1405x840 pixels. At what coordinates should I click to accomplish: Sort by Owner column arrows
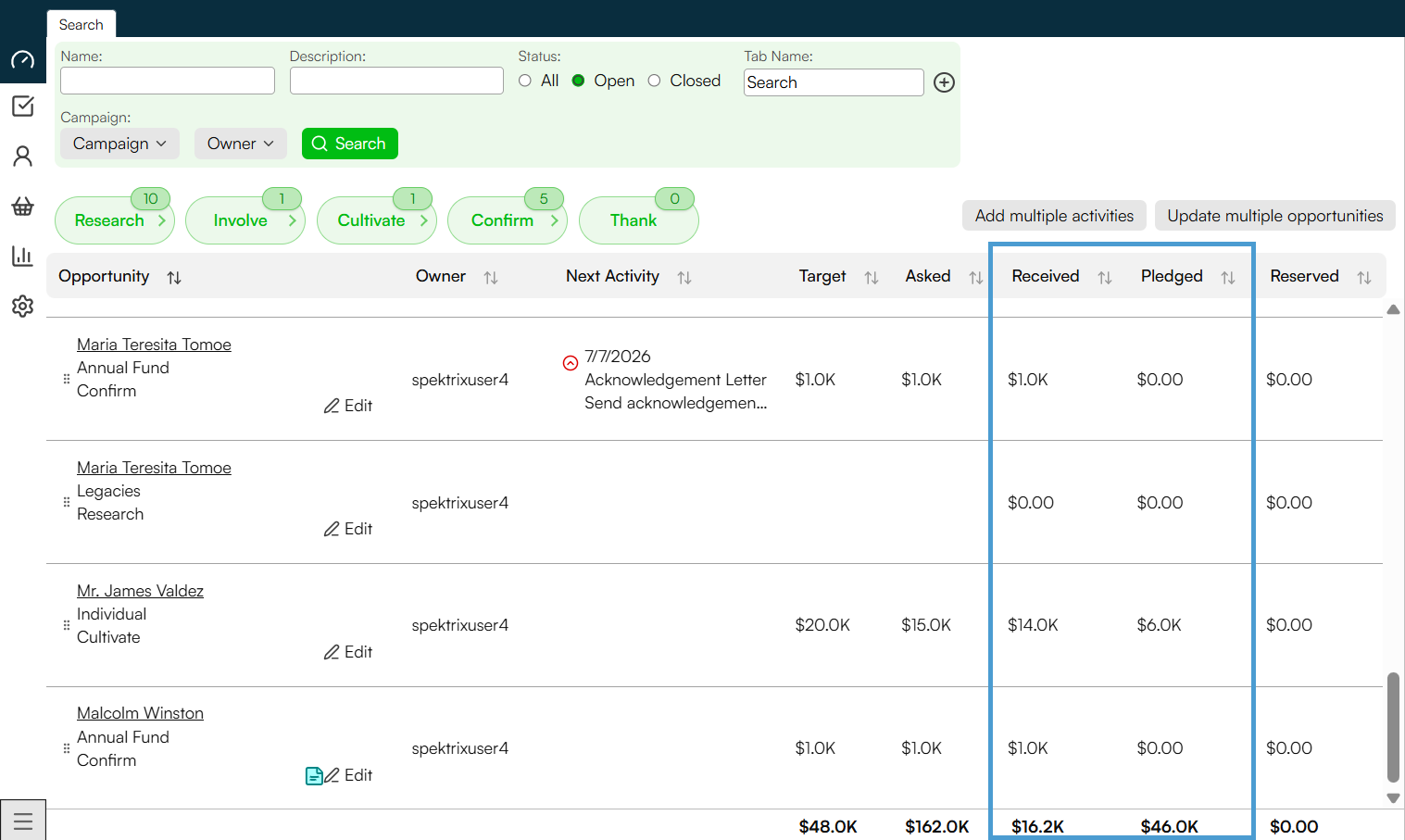pos(491,278)
